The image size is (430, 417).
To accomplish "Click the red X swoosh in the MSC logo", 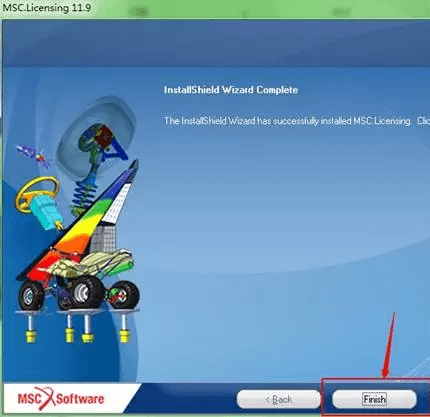I will 46,398.
